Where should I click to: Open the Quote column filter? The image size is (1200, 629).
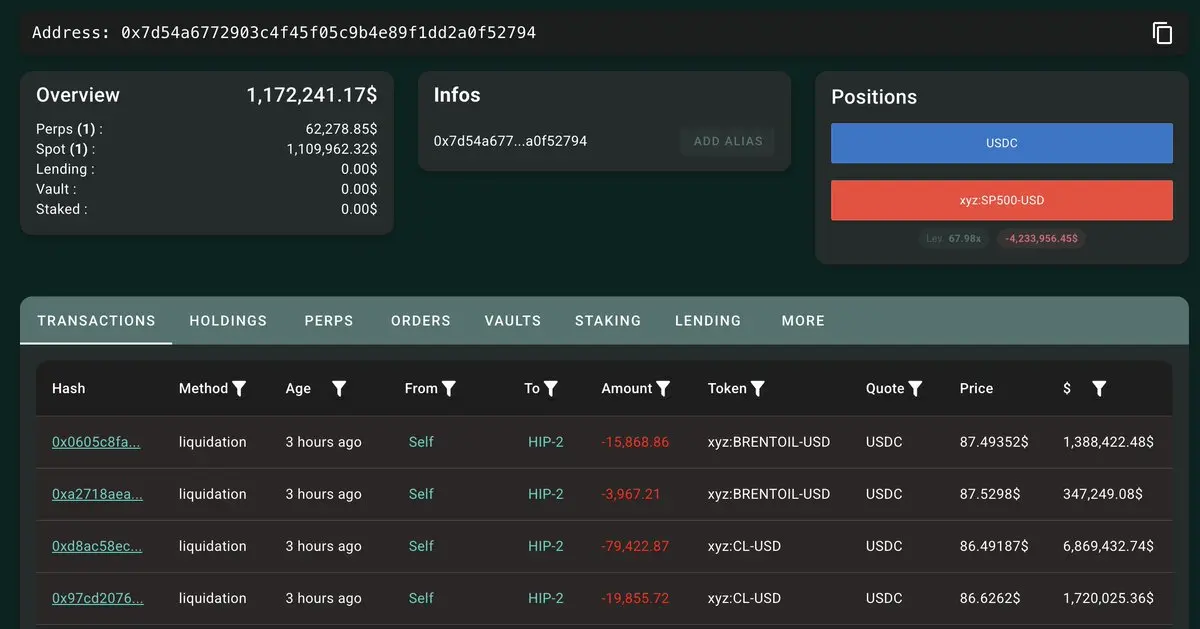point(916,389)
